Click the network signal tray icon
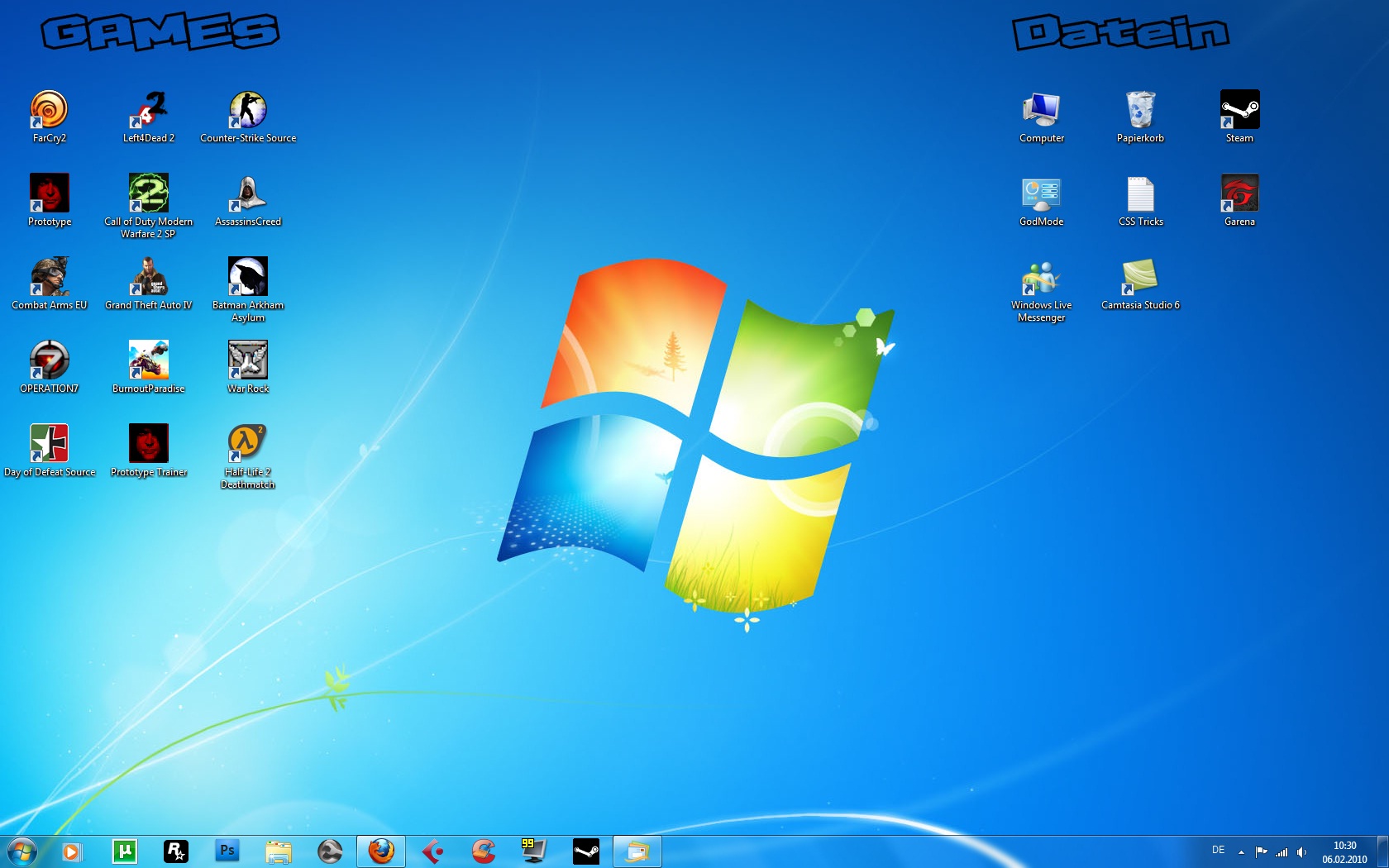The image size is (1389, 868). [x=1282, y=852]
